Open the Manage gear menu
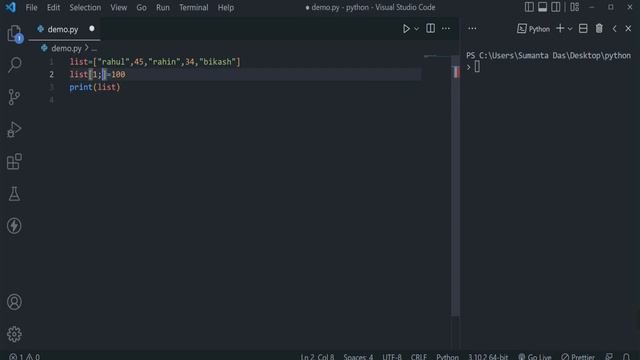Screen dimensions: 640x360 coord(14,334)
